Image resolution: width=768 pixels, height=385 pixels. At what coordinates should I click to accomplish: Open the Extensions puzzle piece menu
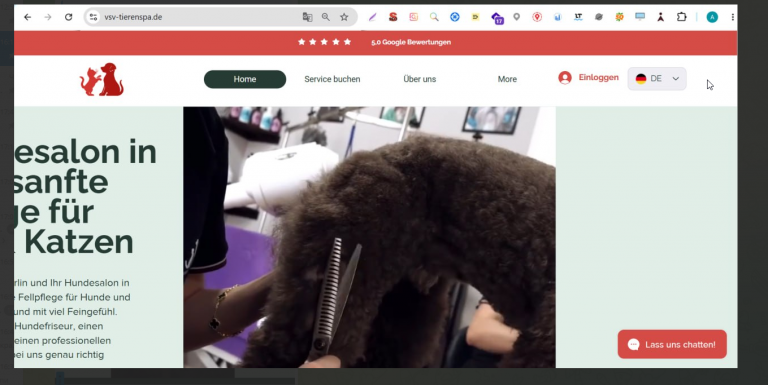[x=681, y=17]
